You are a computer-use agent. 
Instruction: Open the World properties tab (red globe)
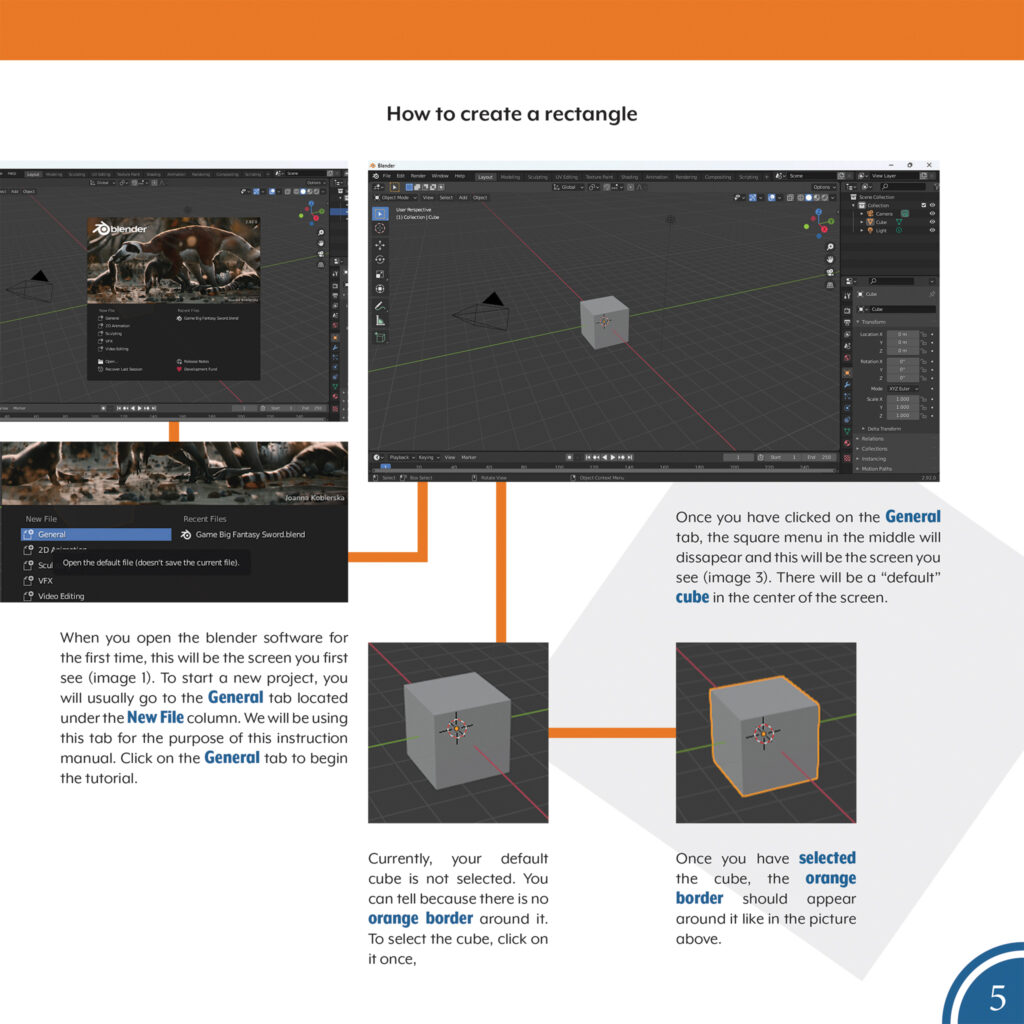847,359
